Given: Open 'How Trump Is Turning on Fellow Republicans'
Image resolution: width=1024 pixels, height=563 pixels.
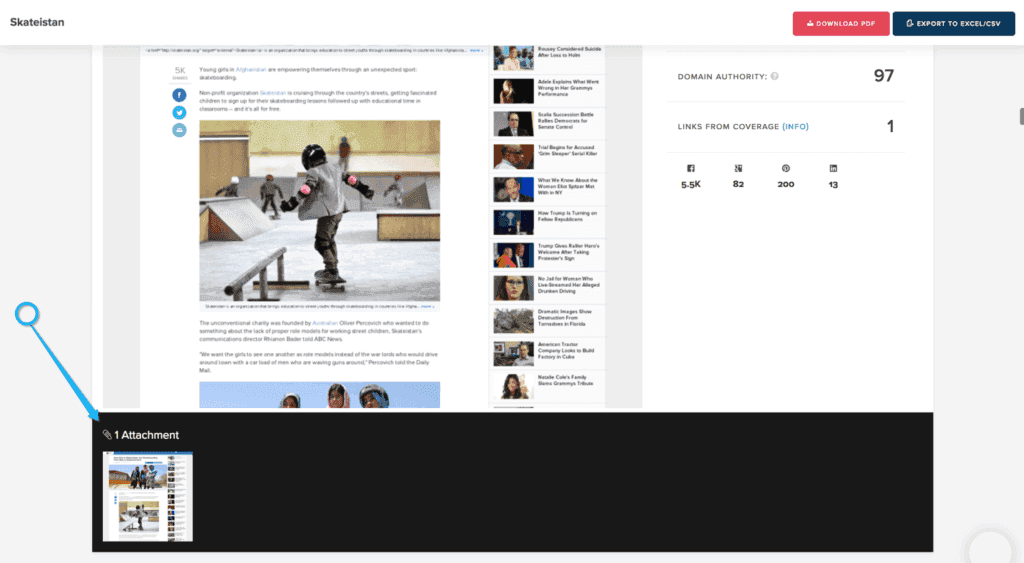Looking at the screenshot, I should (547, 222).
